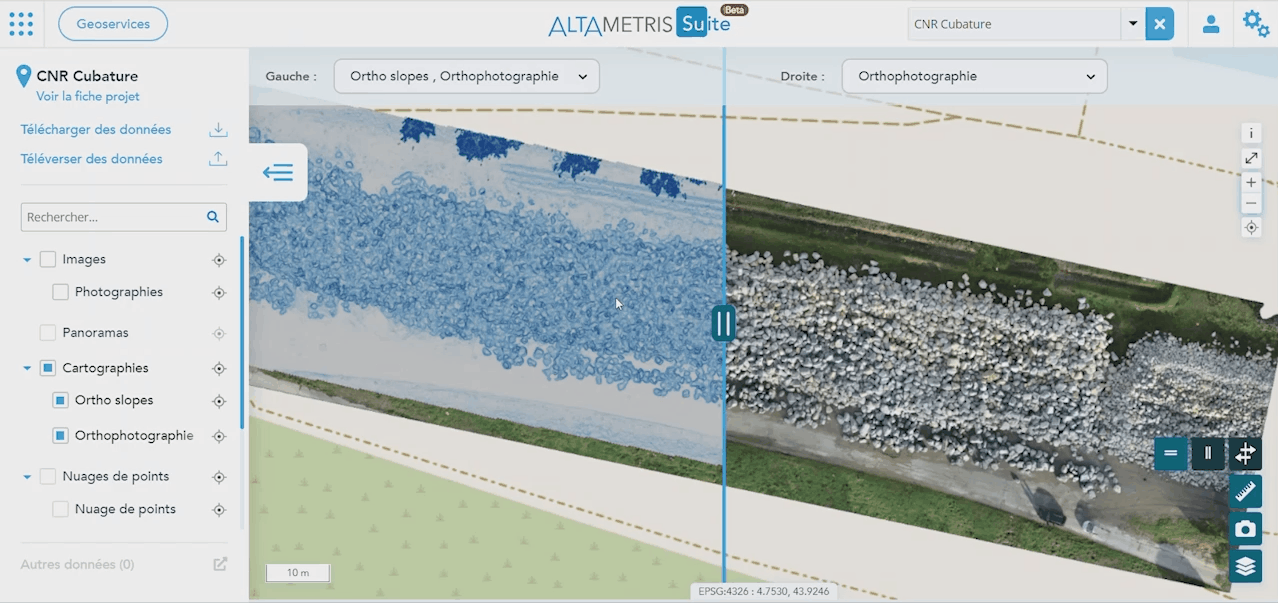
Task: Click Télécharger des données
Action: (96, 130)
